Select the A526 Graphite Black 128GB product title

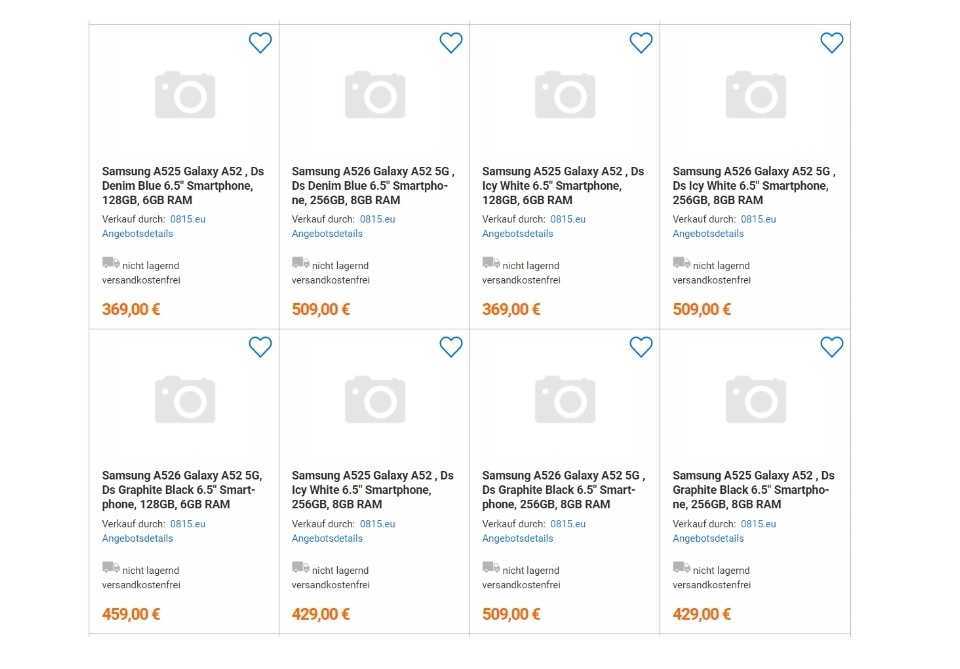(x=182, y=490)
